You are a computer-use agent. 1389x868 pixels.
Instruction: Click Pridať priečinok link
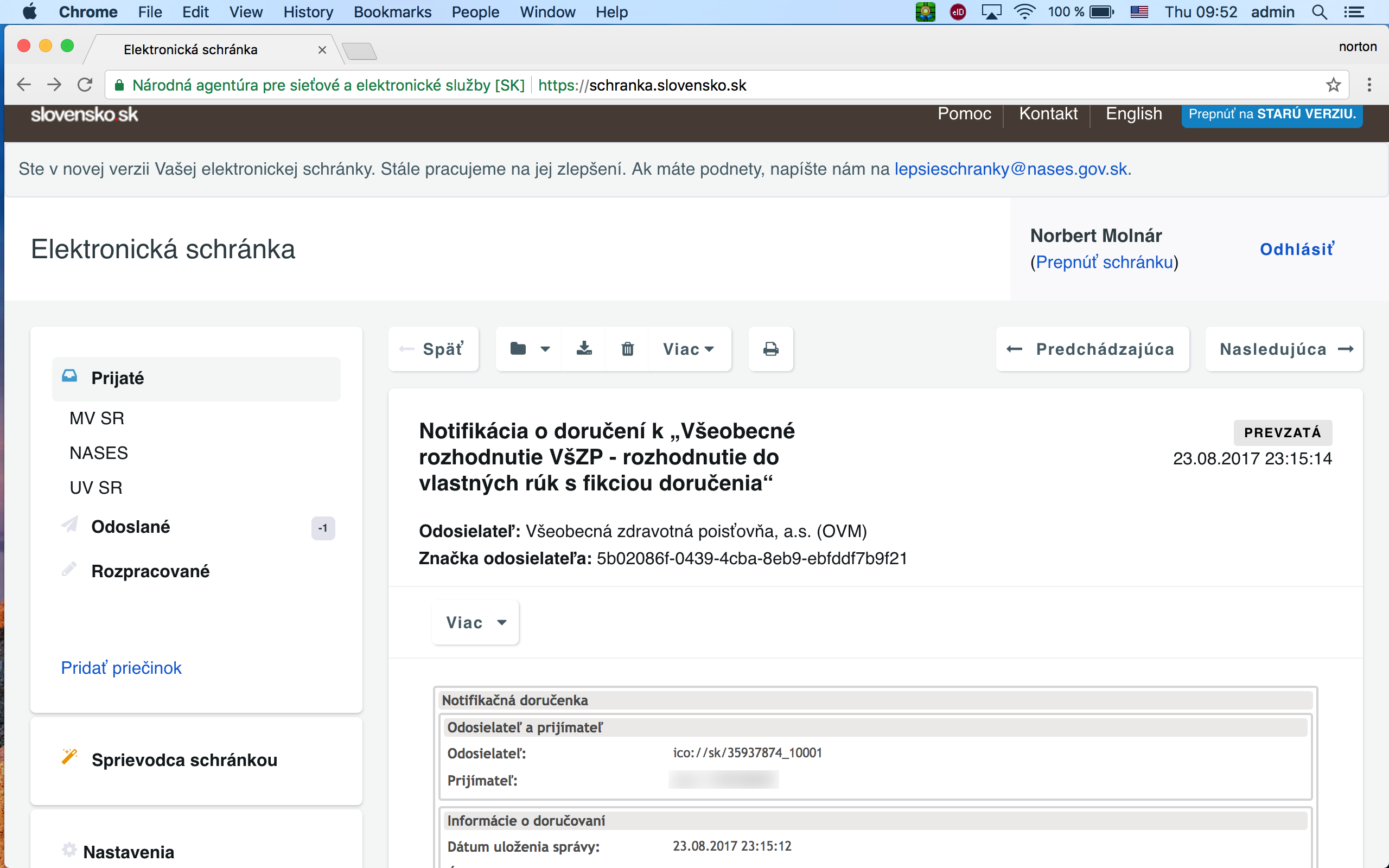[x=121, y=668]
